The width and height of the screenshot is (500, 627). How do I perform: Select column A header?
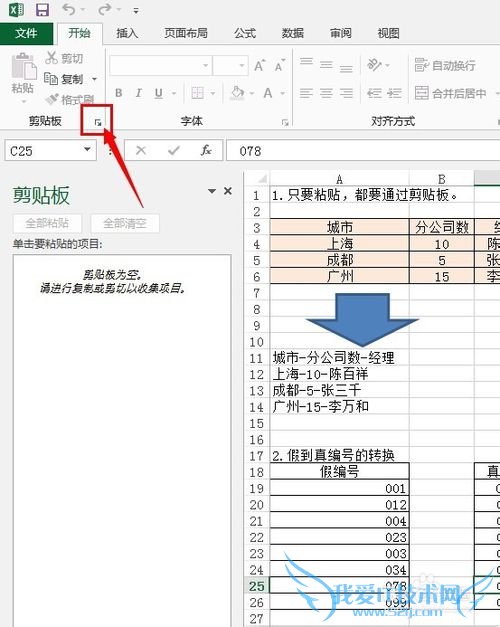(340, 179)
